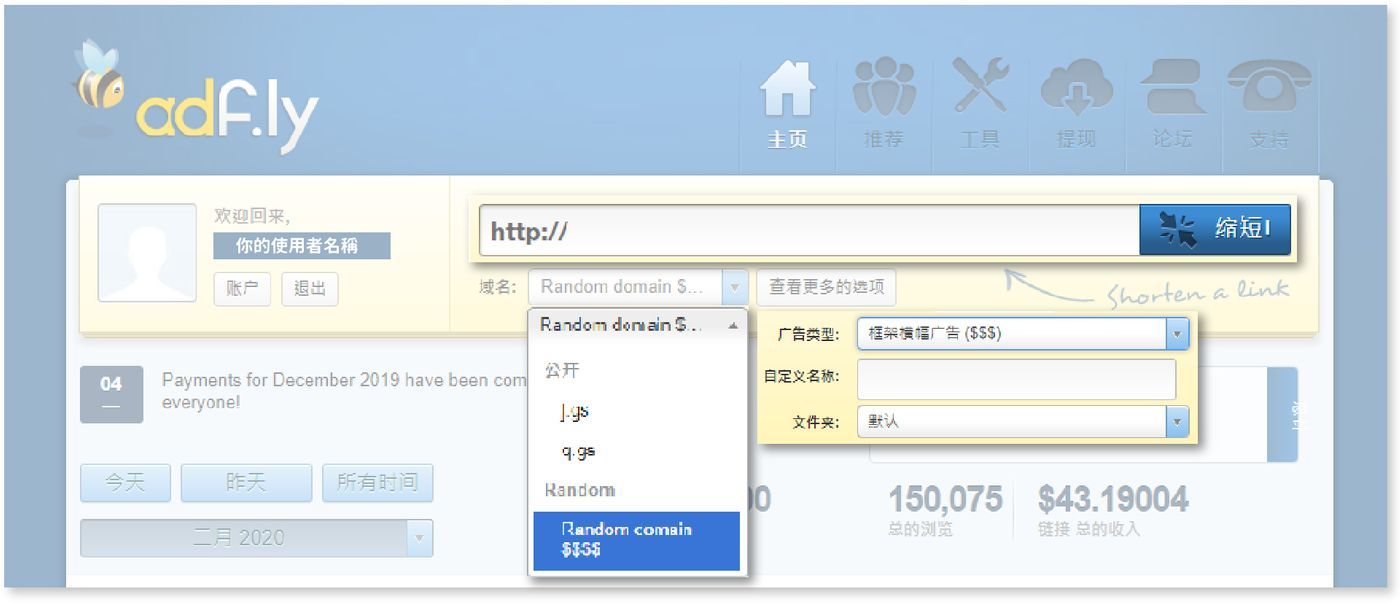
Task: Select the highlighted Random domain $$$$ option
Action: click(x=637, y=540)
